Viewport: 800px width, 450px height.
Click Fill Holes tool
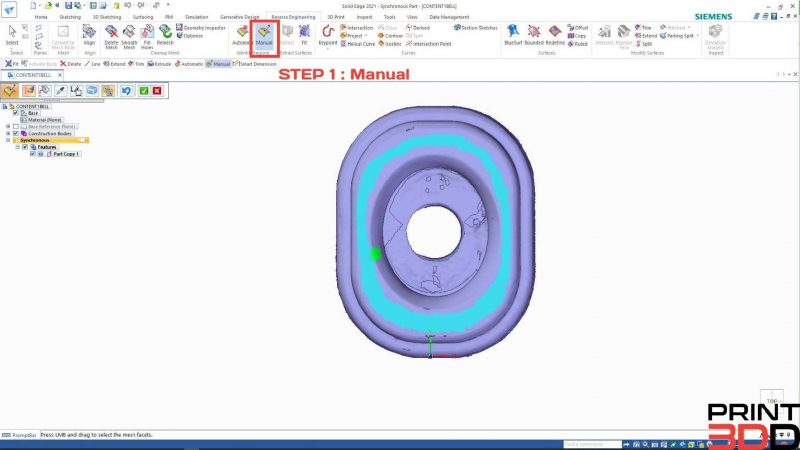[147, 36]
